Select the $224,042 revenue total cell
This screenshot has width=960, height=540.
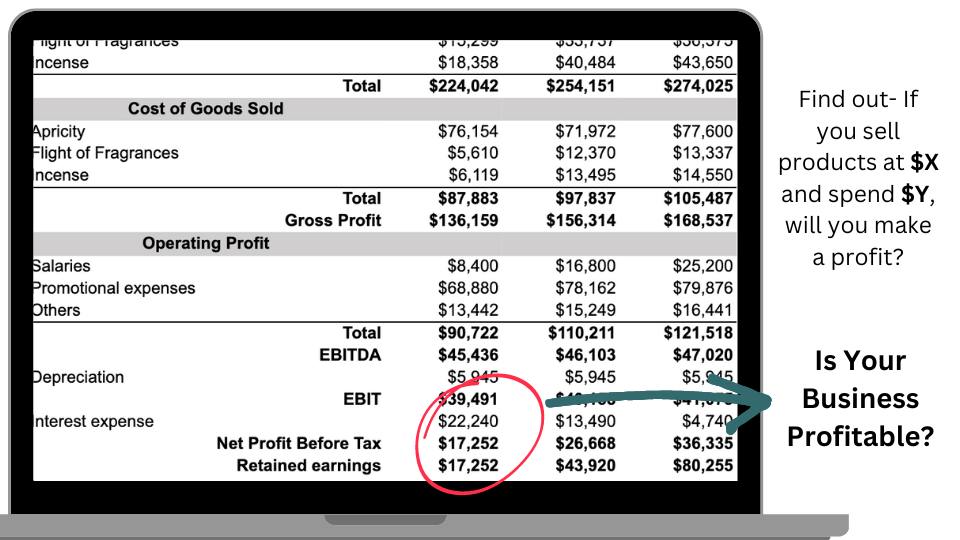(x=463, y=86)
